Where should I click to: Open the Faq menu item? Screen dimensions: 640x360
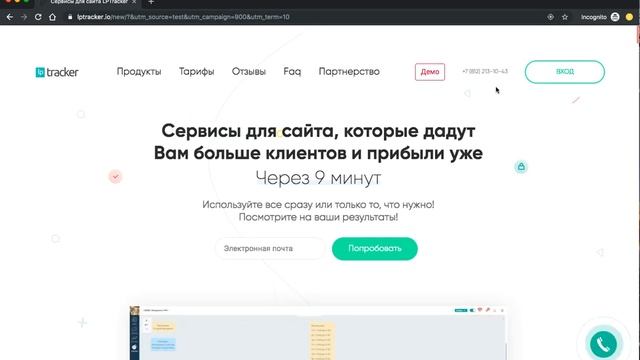coord(292,71)
